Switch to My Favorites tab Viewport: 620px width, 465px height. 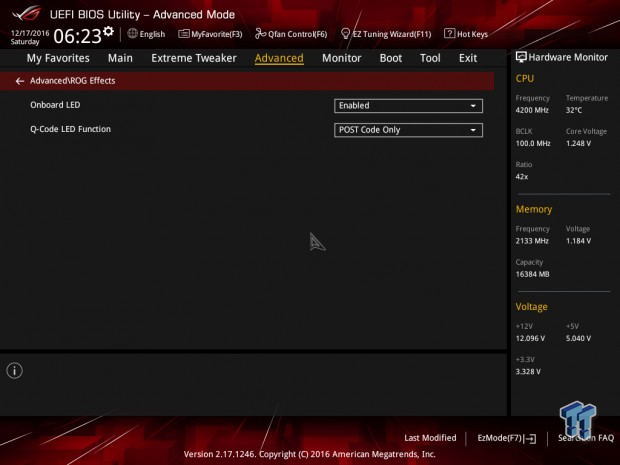click(58, 58)
